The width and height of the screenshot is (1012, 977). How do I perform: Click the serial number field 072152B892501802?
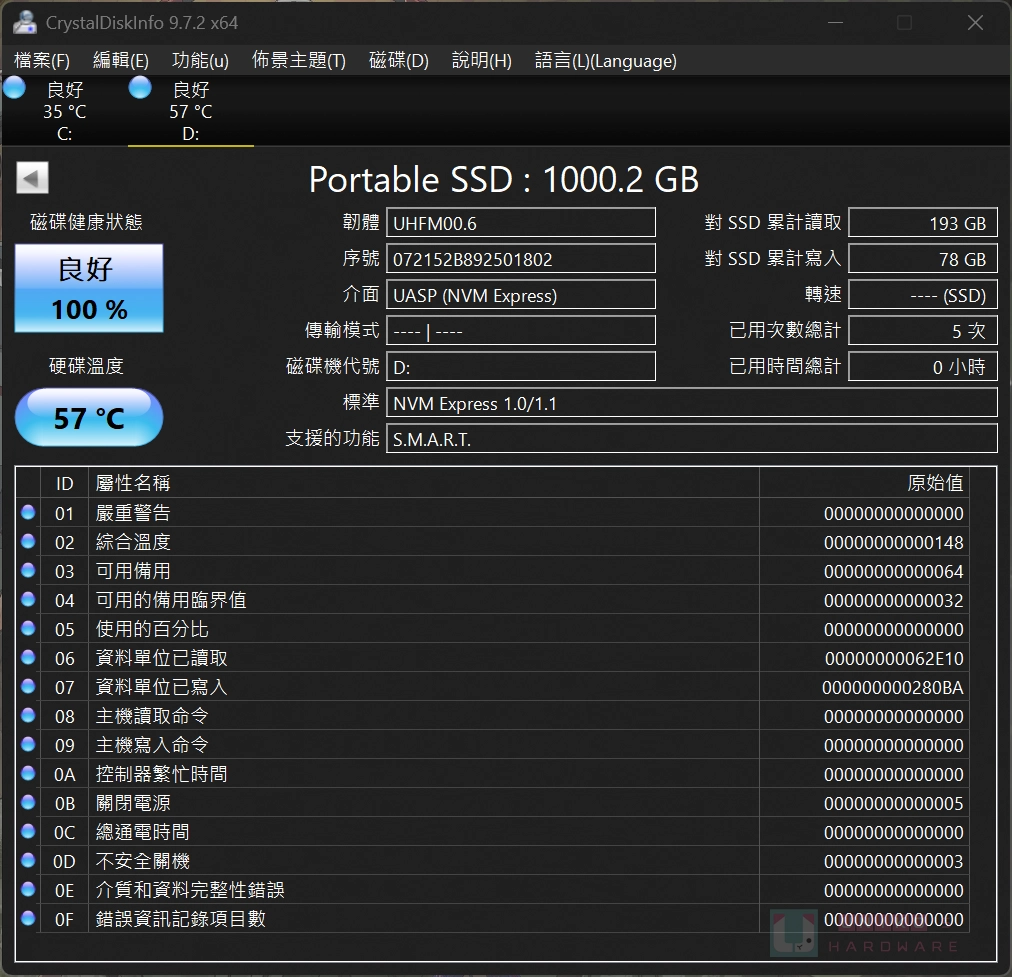pos(521,259)
